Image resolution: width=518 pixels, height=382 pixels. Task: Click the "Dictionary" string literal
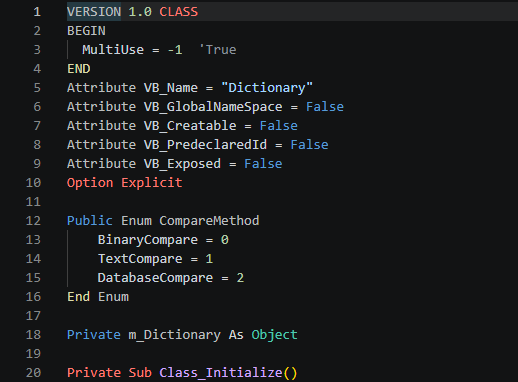[267, 88]
